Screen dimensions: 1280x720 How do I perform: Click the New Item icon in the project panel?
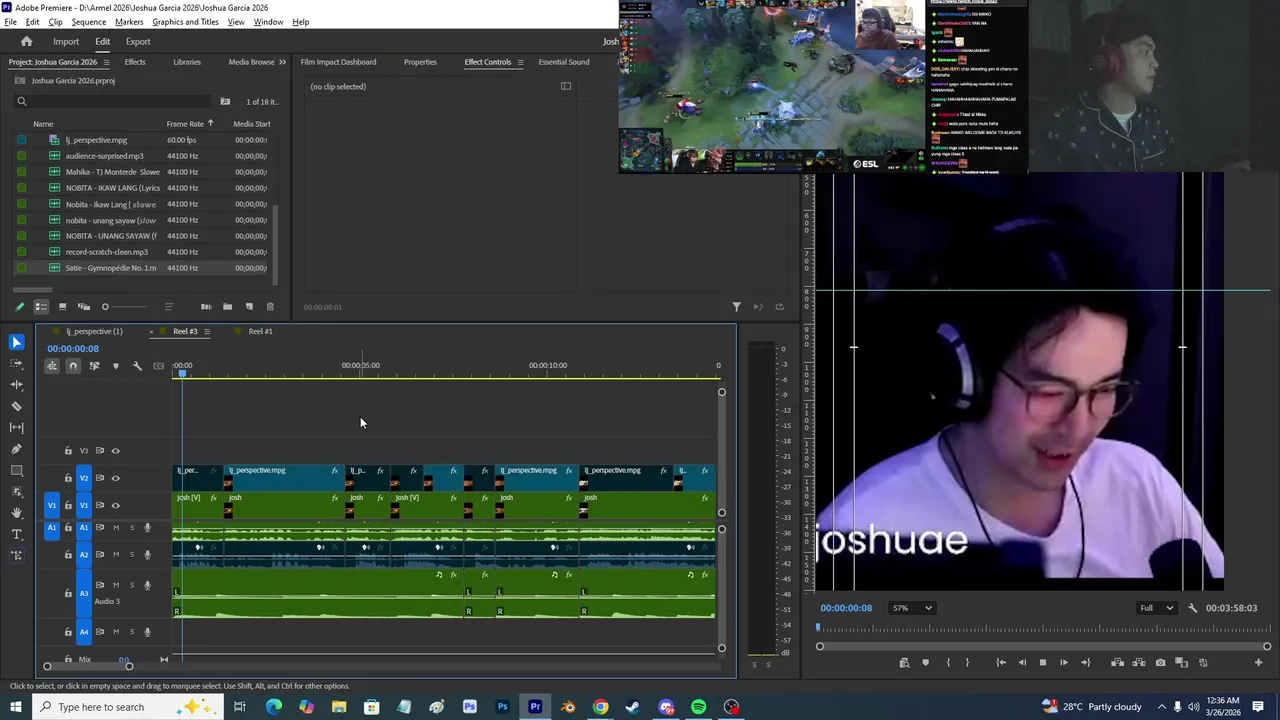tap(249, 307)
